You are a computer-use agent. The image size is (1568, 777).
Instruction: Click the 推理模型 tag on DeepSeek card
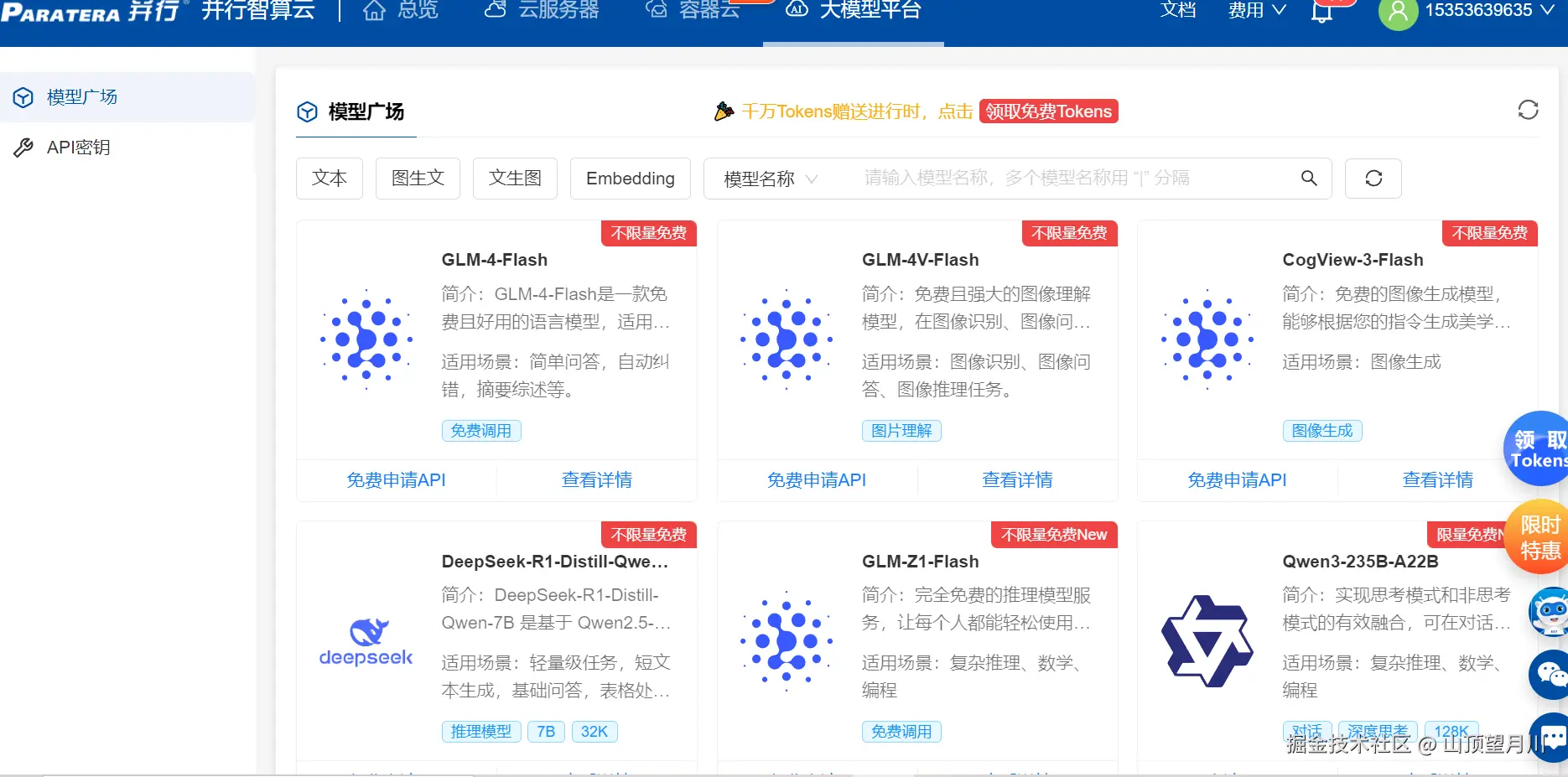(481, 732)
